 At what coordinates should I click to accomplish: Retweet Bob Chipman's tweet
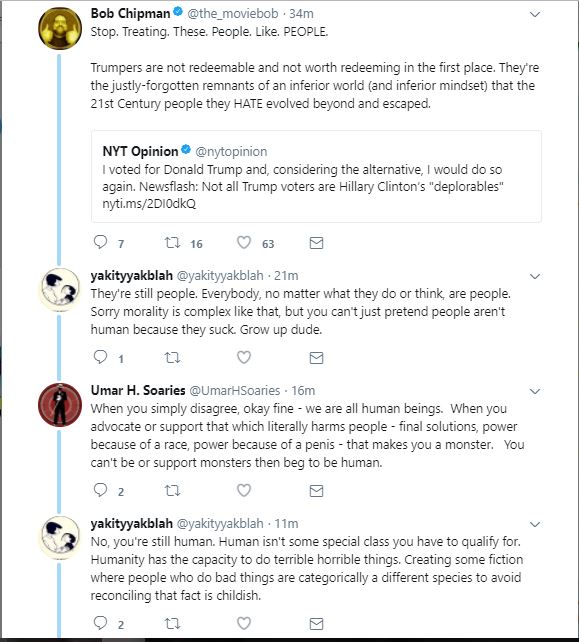(172, 243)
